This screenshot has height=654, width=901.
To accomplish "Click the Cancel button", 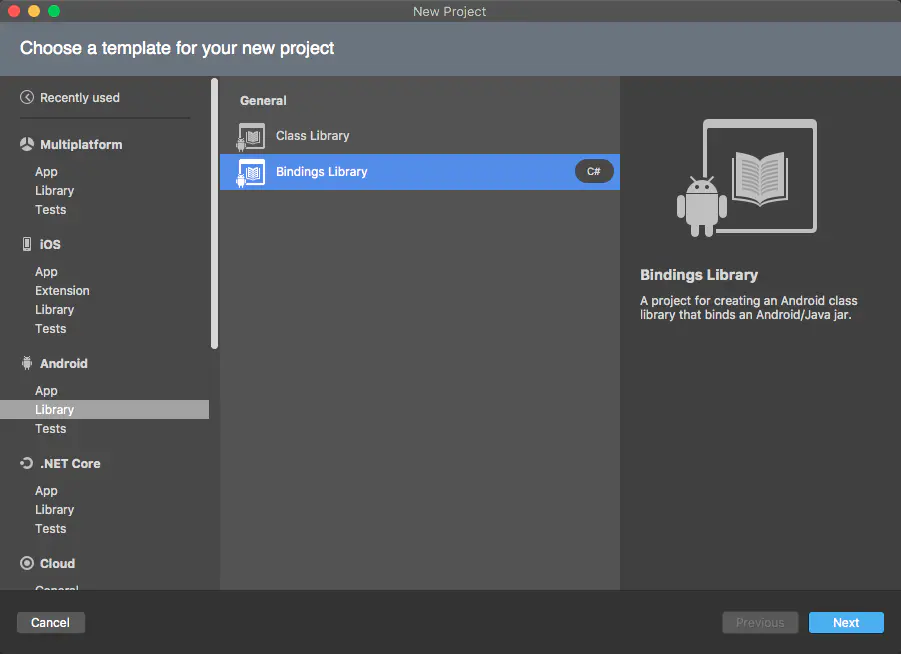I will pos(51,622).
